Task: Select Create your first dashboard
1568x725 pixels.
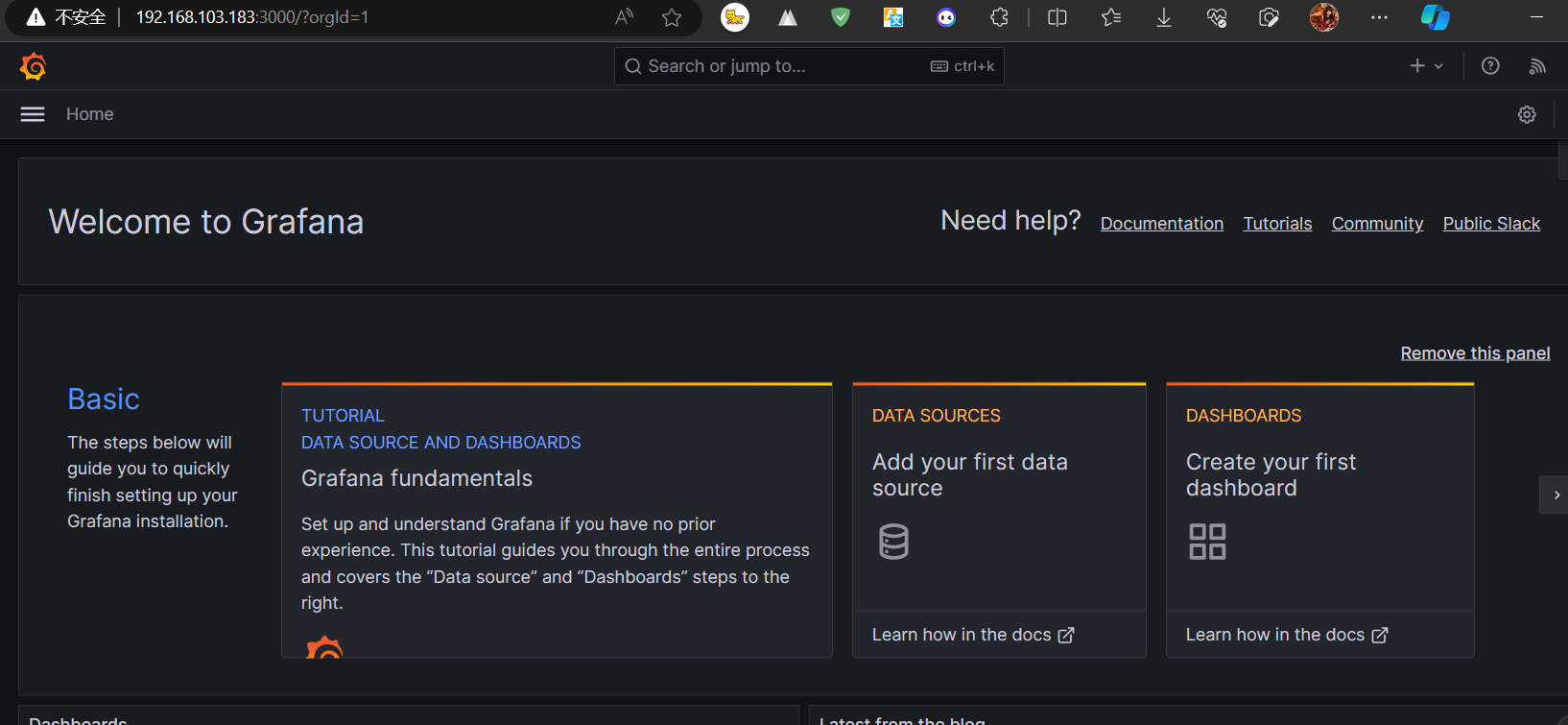Action: pos(1271,475)
